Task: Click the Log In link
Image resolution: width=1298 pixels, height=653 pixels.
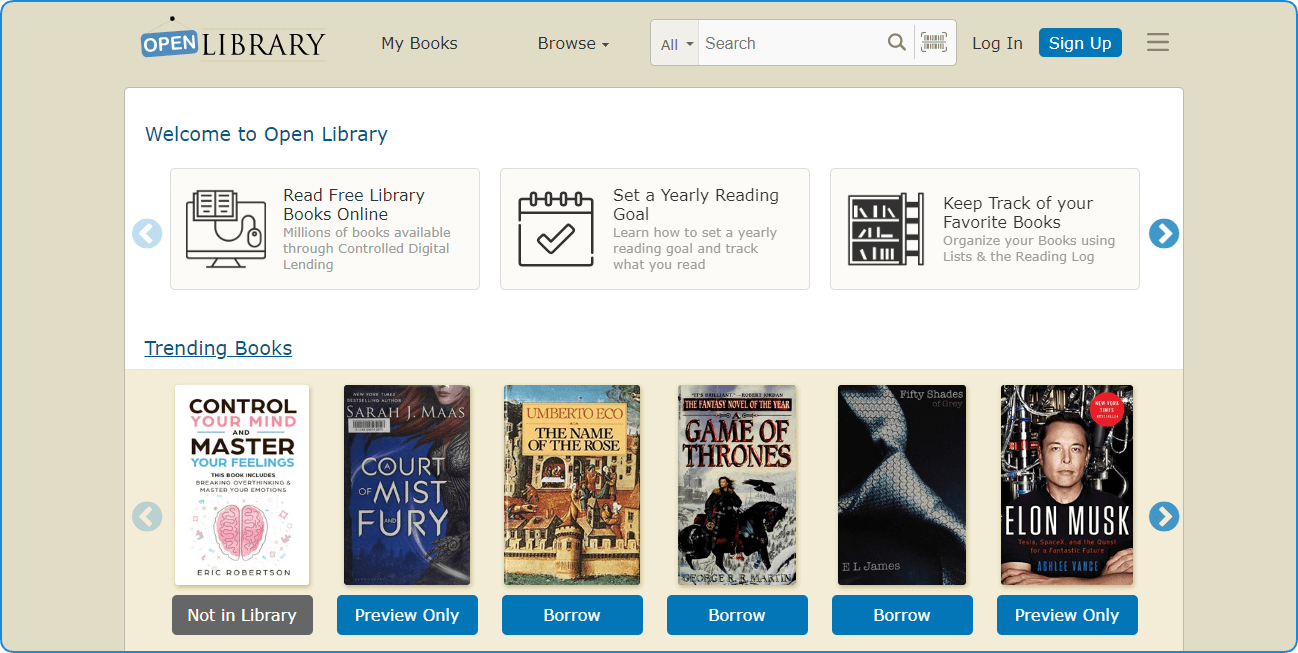Action: click(997, 43)
